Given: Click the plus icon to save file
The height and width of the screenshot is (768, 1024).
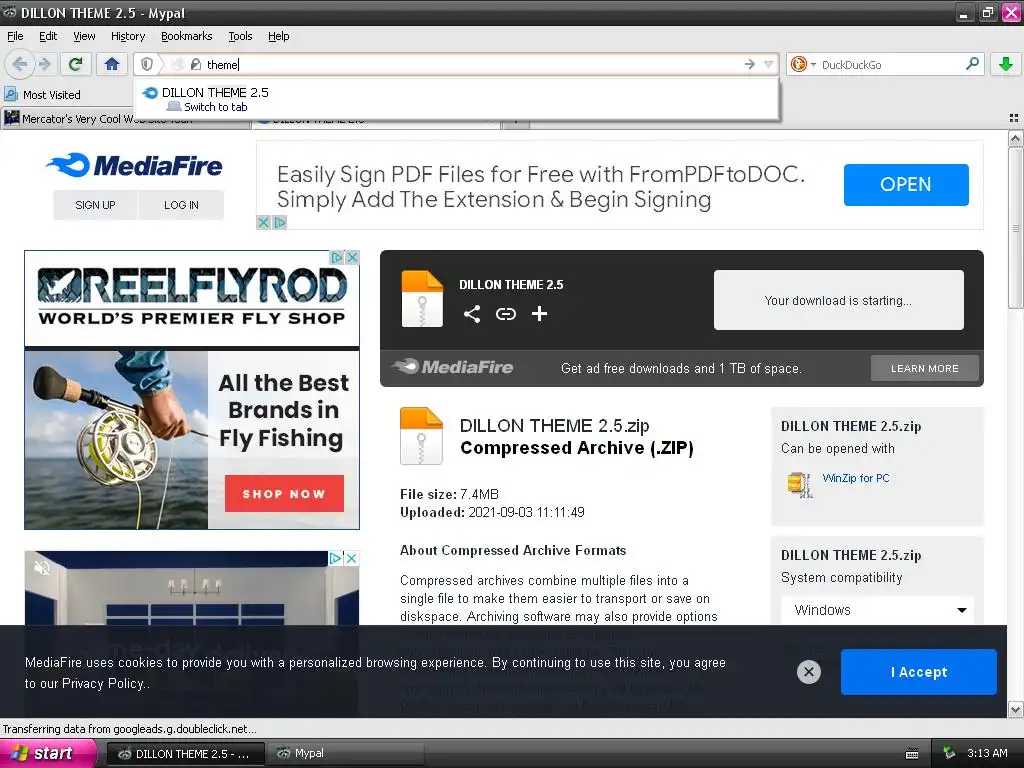Looking at the screenshot, I should click(x=539, y=314).
